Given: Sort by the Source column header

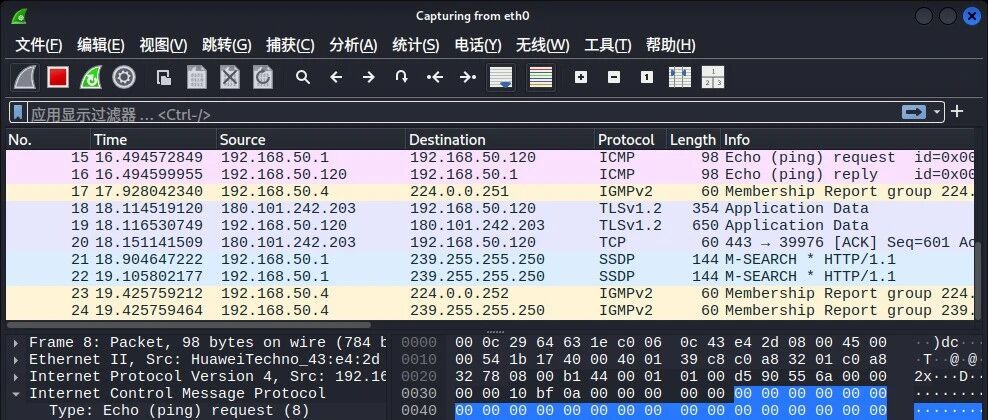Looking at the screenshot, I should (311, 140).
